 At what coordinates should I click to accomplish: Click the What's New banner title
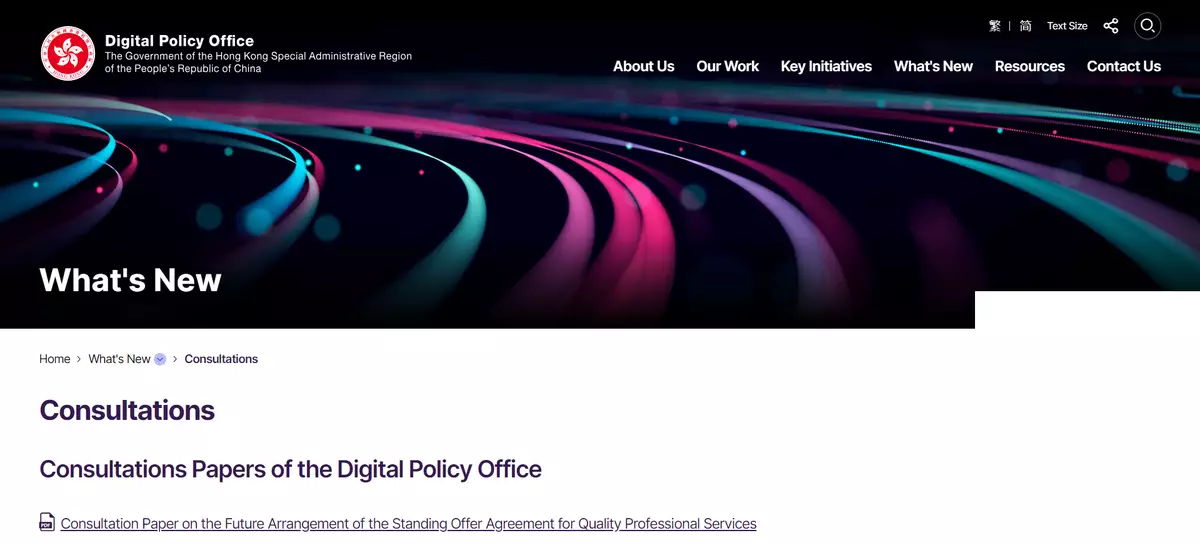130,280
